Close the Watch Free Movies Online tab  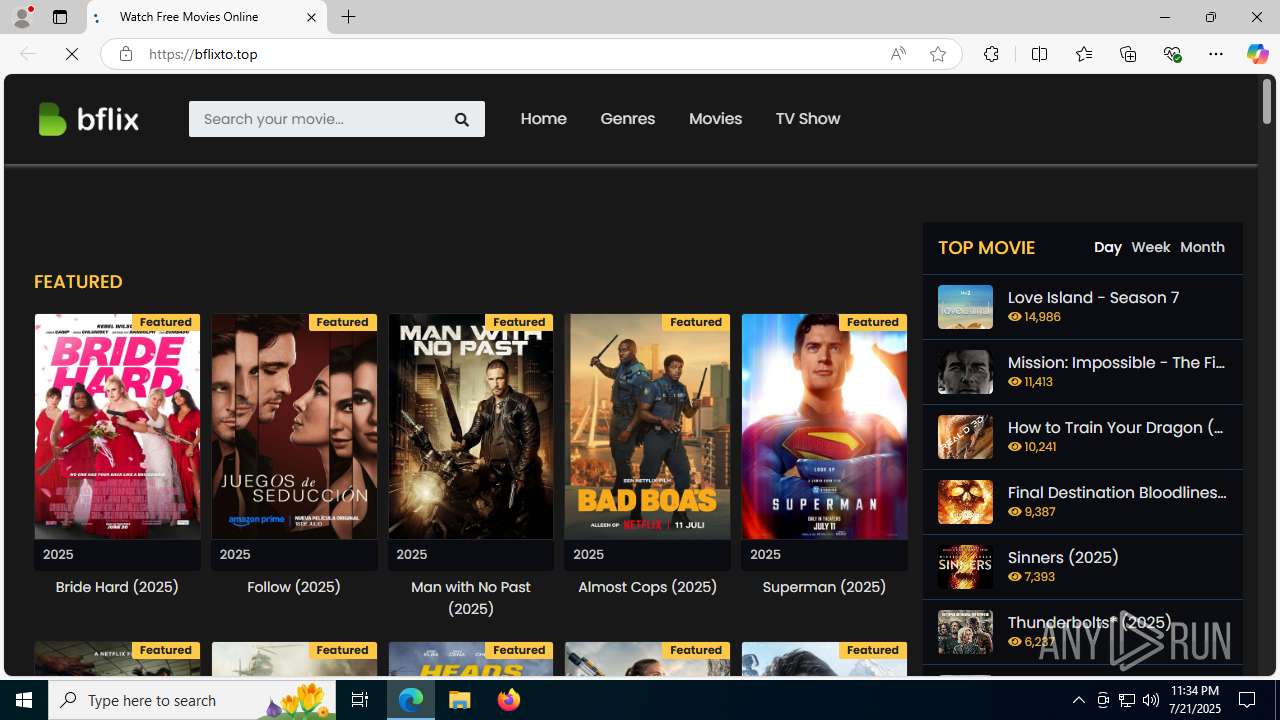pyautogui.click(x=311, y=17)
